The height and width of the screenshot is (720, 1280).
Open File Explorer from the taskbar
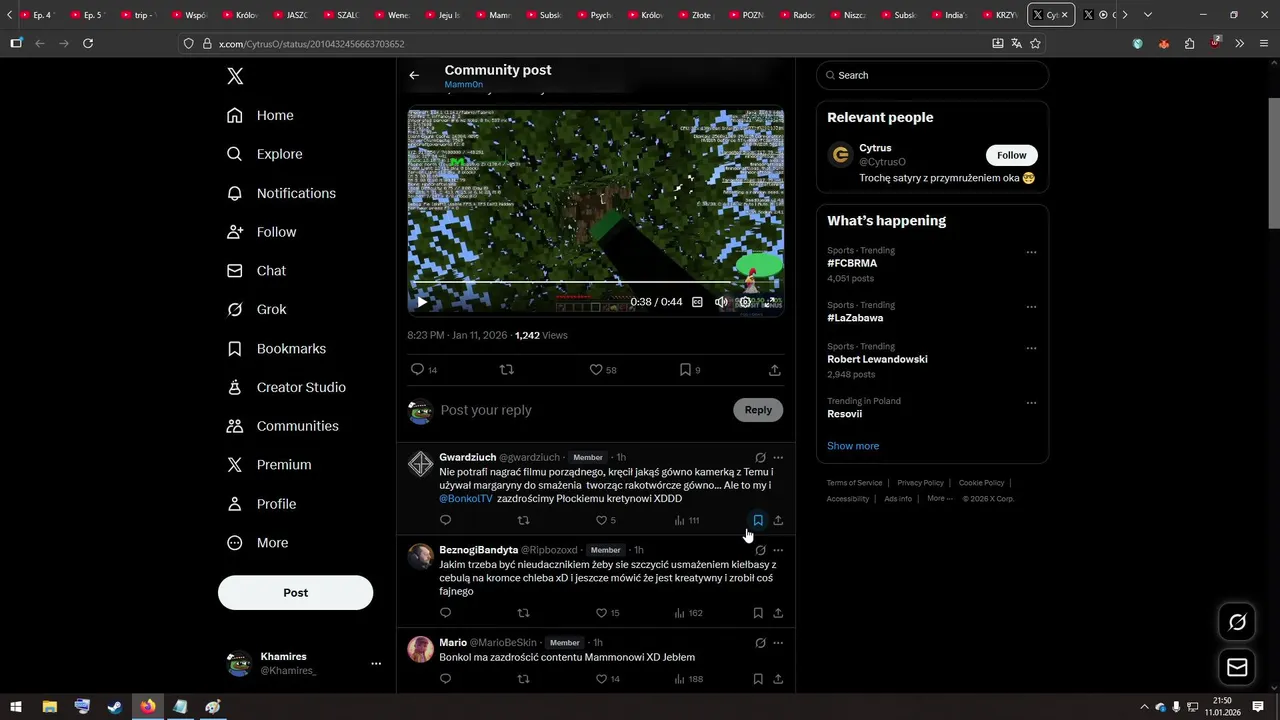pyautogui.click(x=49, y=707)
